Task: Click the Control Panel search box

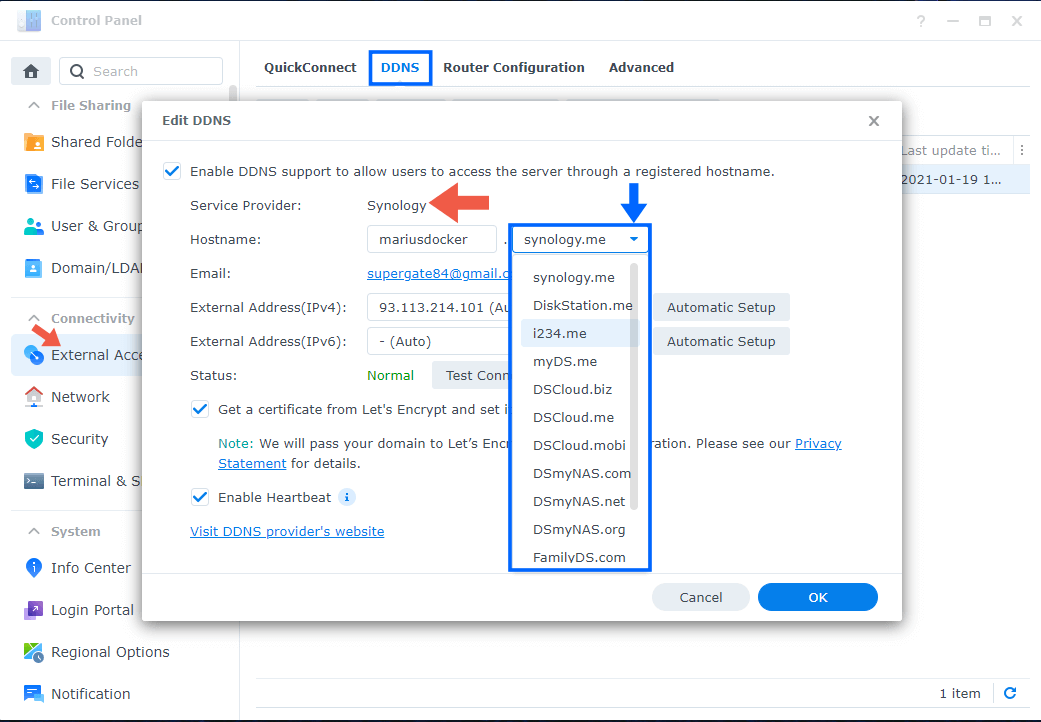Action: [141, 71]
